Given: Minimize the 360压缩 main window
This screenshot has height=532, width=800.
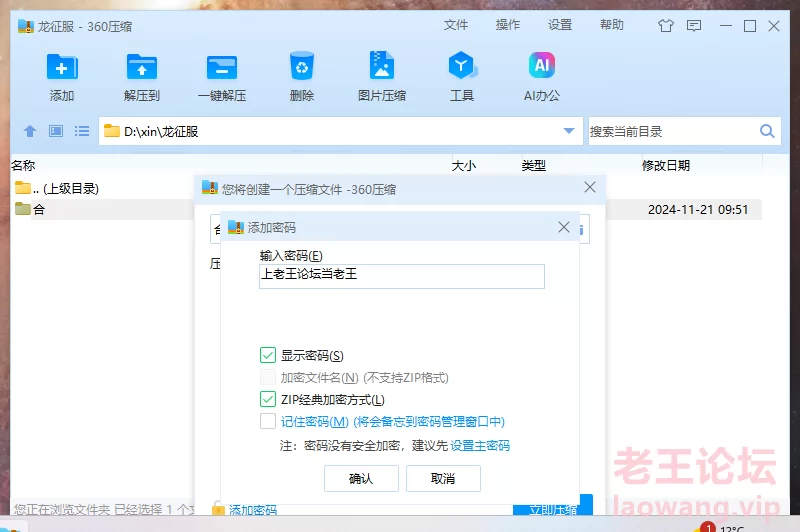Looking at the screenshot, I should pos(726,26).
